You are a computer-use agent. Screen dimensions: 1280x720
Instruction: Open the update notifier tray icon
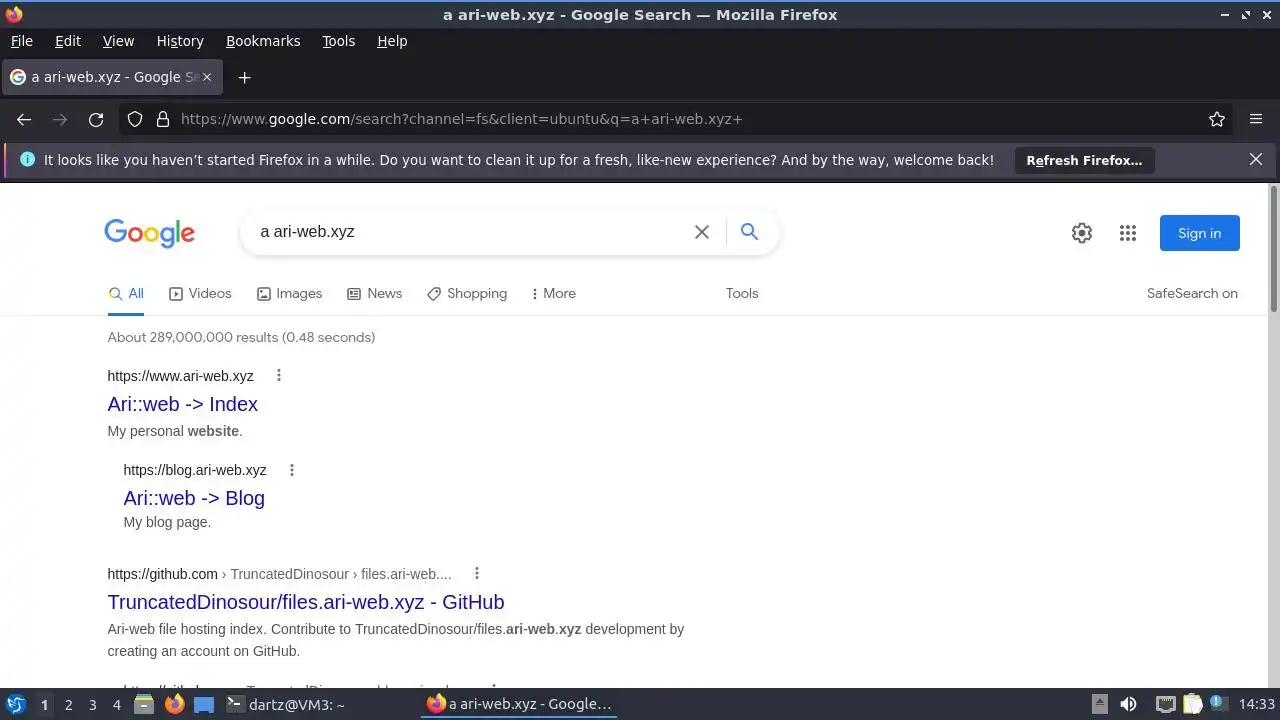pyautogui.click(x=1218, y=704)
